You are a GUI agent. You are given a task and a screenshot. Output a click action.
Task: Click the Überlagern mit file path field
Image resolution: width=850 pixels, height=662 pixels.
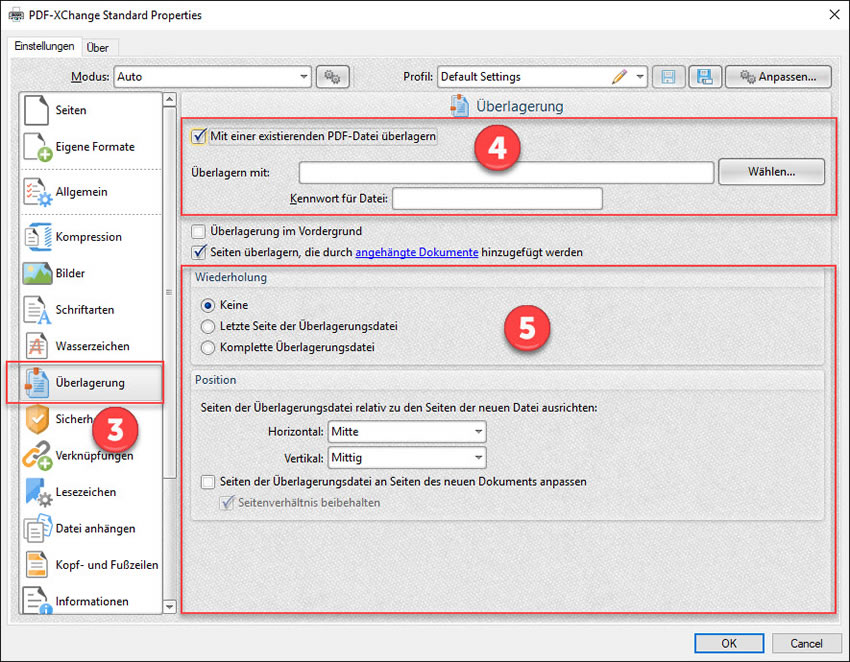[506, 173]
